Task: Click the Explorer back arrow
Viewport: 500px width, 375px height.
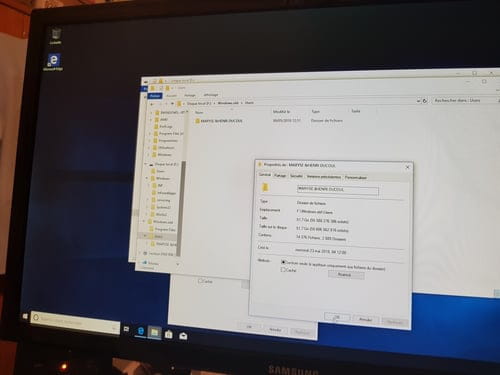Action: point(152,104)
